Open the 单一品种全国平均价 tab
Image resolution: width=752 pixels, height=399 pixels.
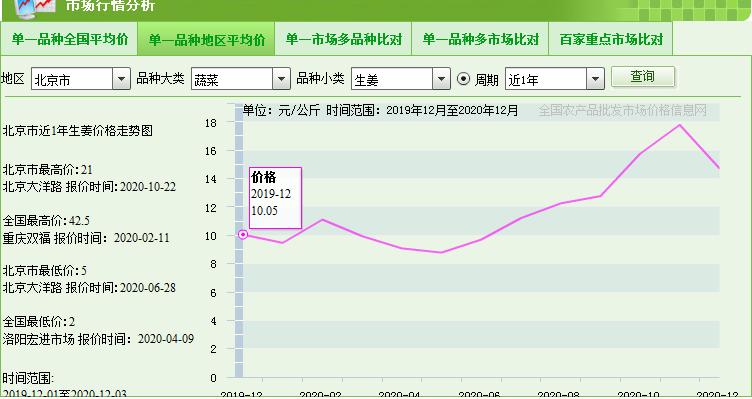coord(70,39)
